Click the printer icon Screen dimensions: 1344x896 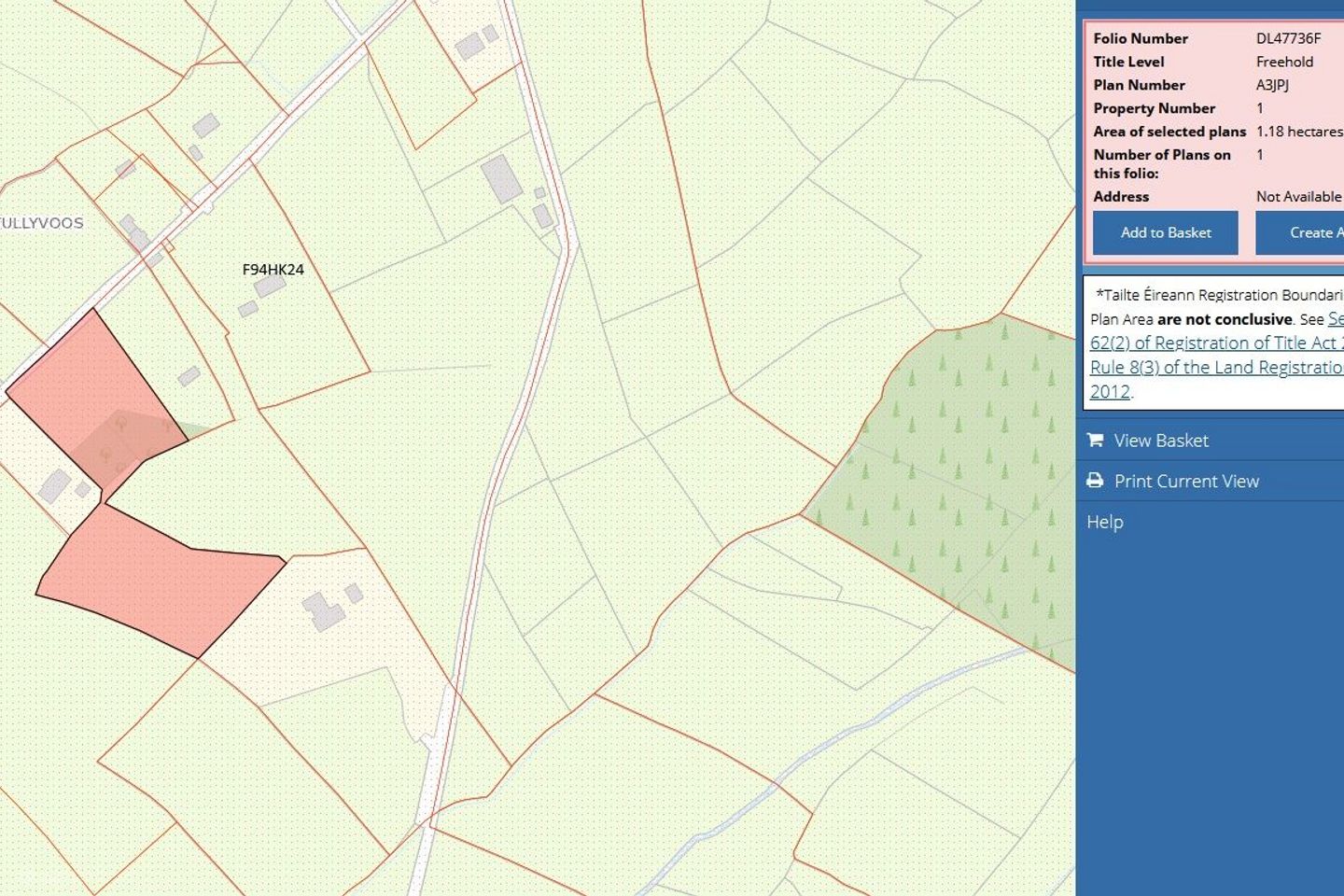[1095, 481]
